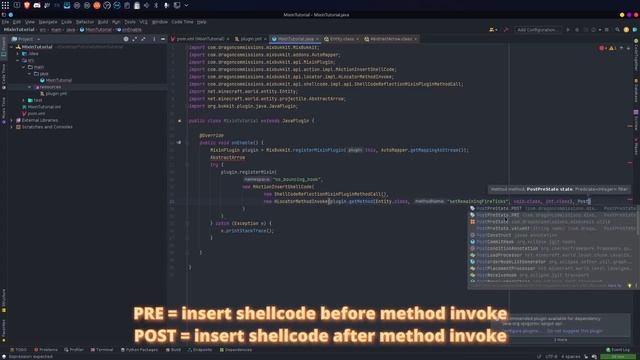Viewport: 640px width, 360px height.
Task: Open the Dependencies tool window
Action: (236, 350)
